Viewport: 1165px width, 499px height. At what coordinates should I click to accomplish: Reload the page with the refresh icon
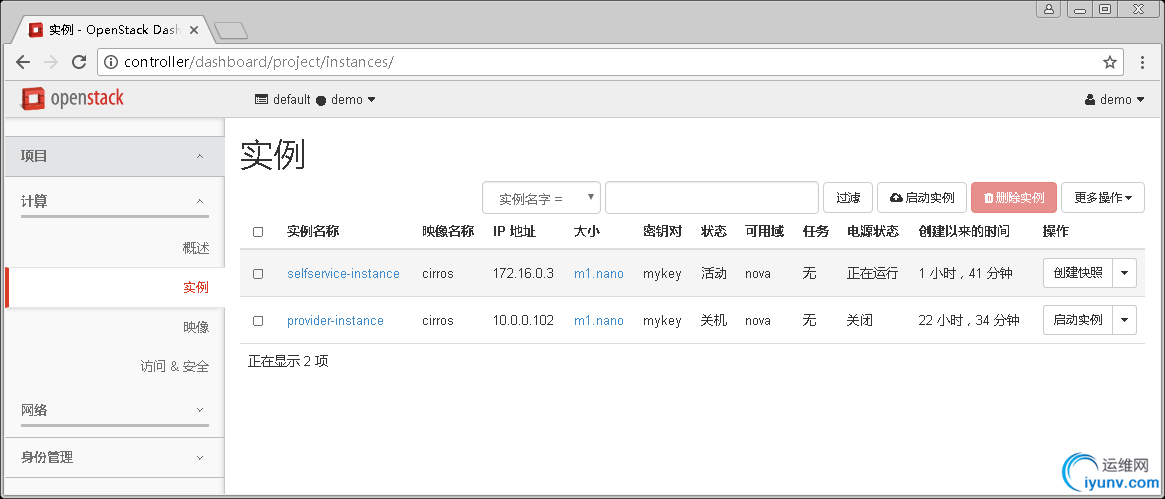pyautogui.click(x=79, y=62)
